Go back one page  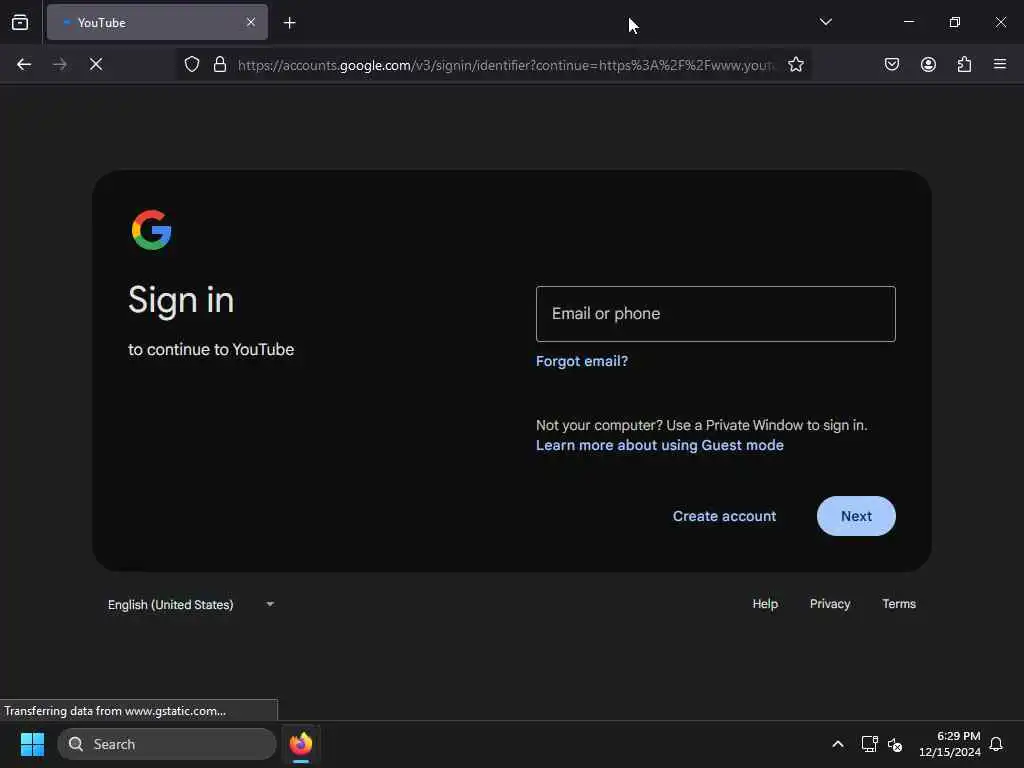[24, 64]
